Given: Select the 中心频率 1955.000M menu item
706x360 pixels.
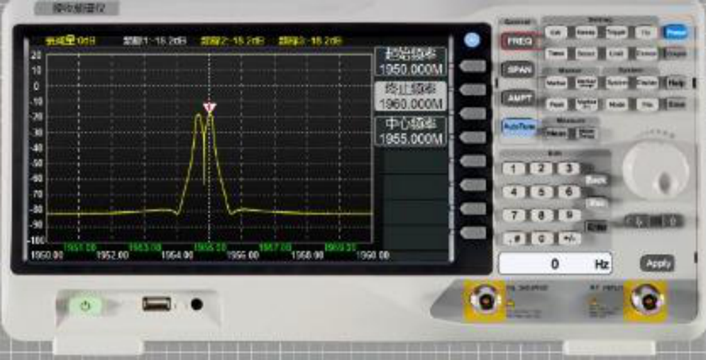Looking at the screenshot, I should pyautogui.click(x=411, y=131).
